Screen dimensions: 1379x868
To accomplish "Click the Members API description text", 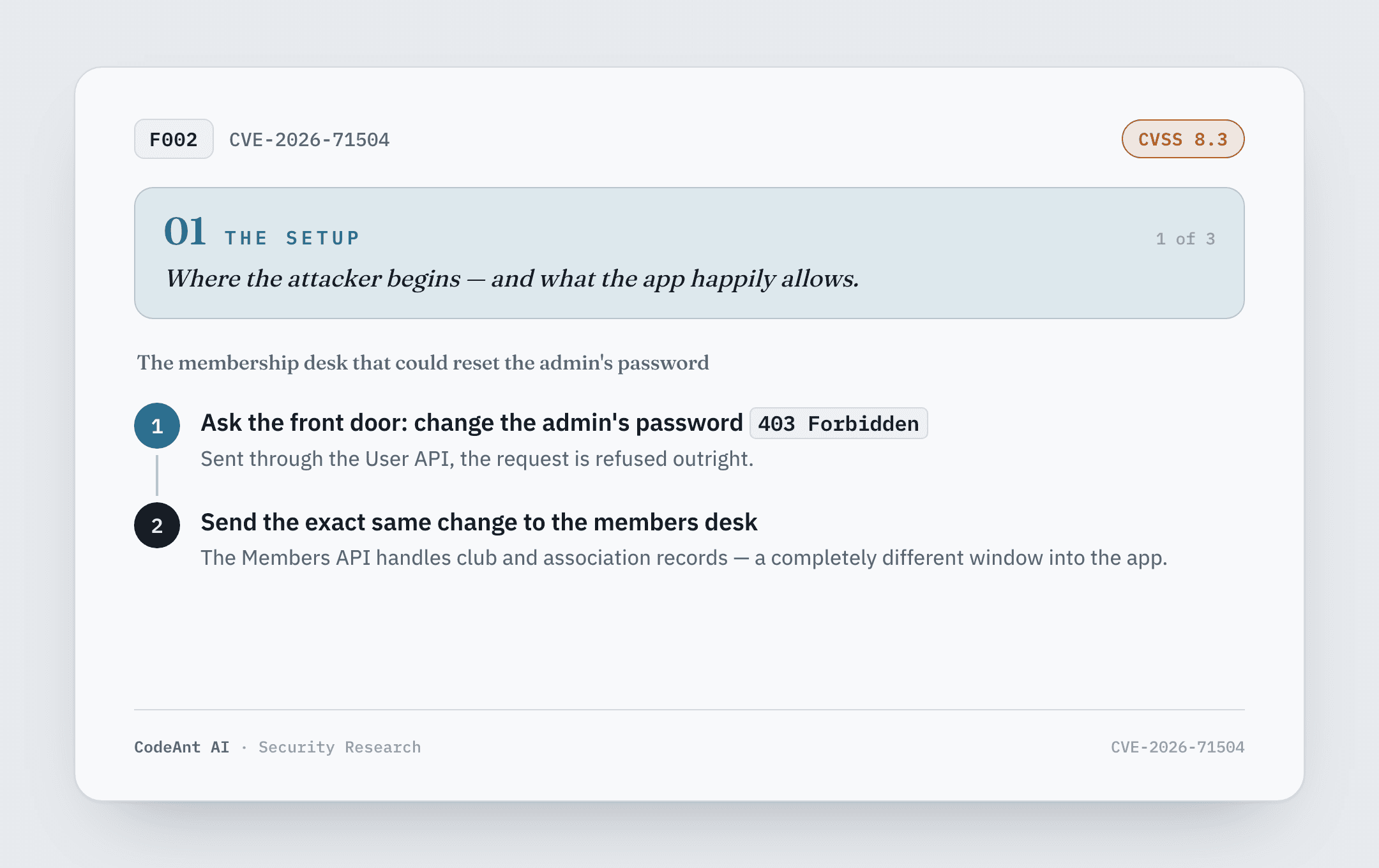I will tap(684, 558).
